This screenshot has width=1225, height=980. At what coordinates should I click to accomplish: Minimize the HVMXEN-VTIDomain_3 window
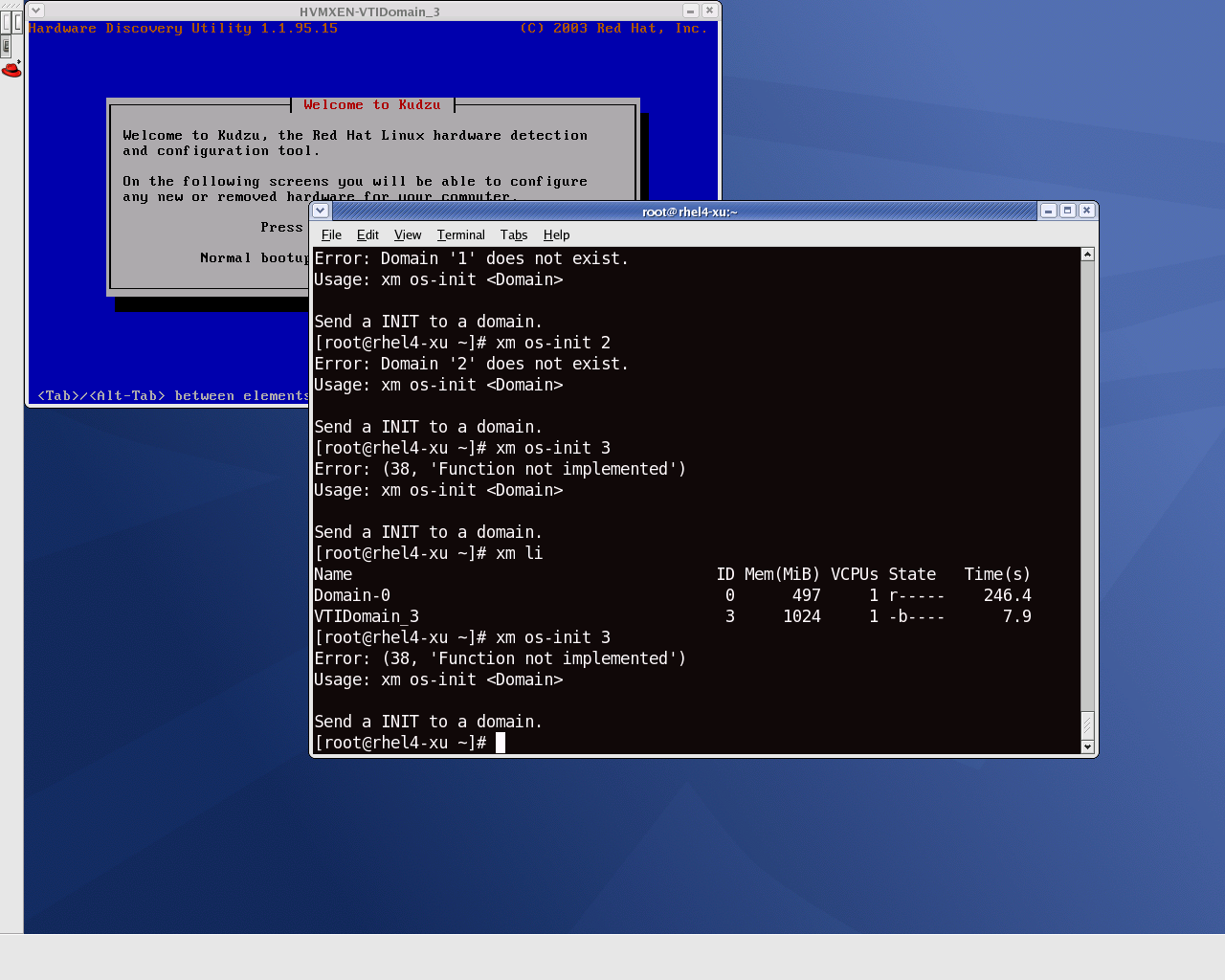pyautogui.click(x=690, y=11)
